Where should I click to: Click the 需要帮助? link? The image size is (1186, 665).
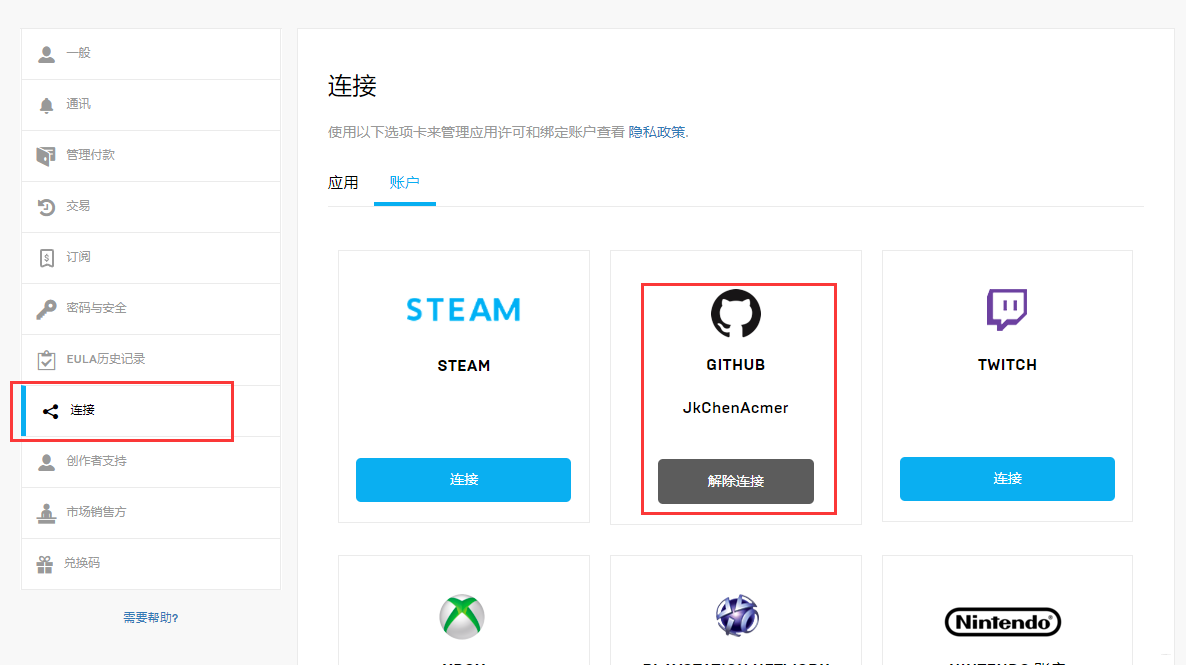151,618
